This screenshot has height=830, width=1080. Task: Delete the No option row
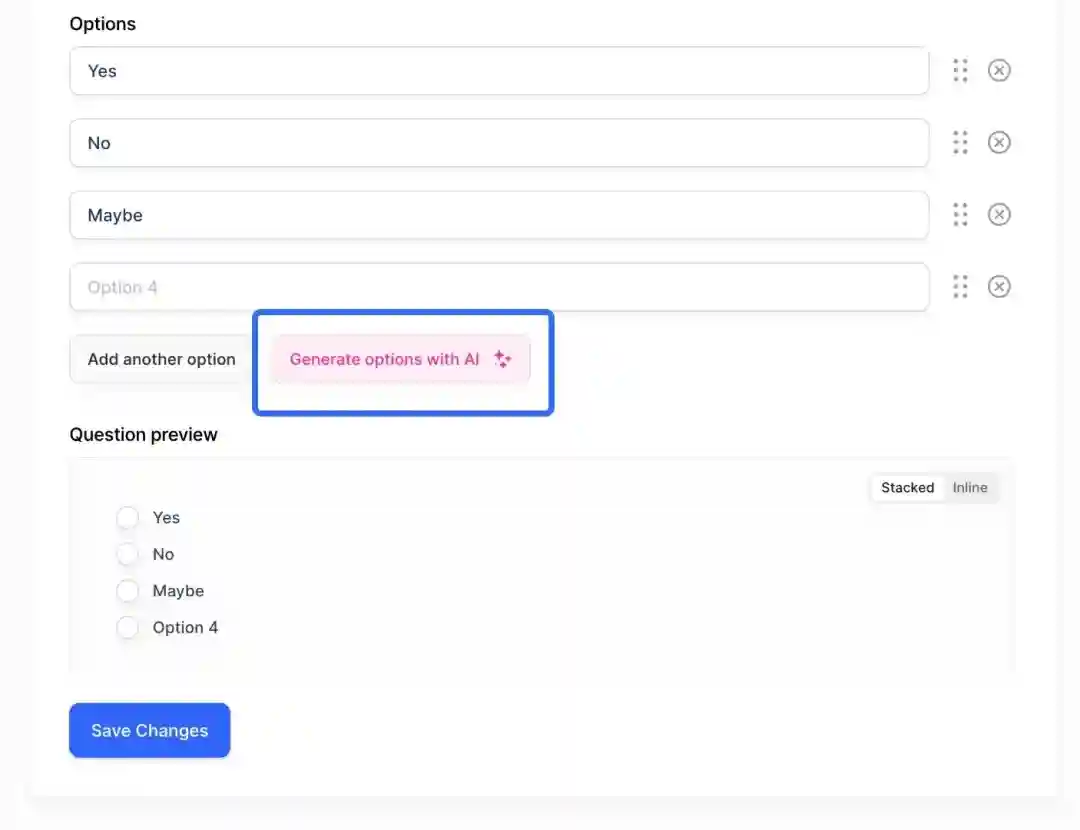pos(999,143)
